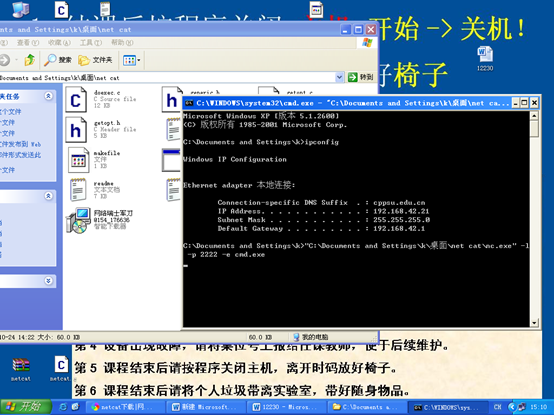554x415 pixels.
Task: Switch to 新建 Microsoft Word taskbar item
Action: [x=207, y=407]
